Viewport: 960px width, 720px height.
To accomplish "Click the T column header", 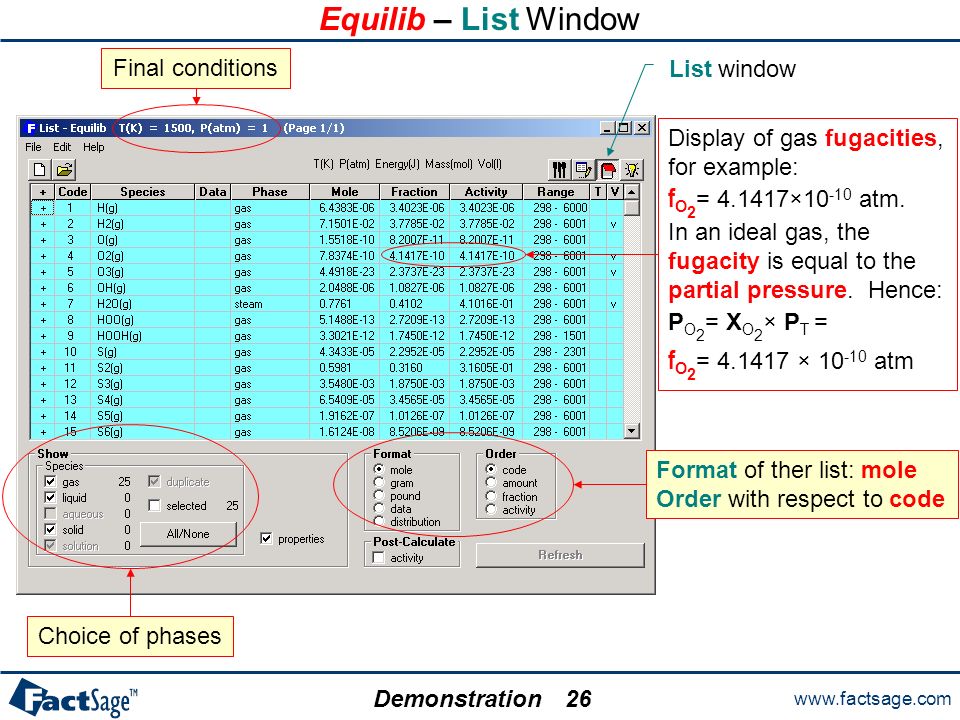I will [x=598, y=192].
